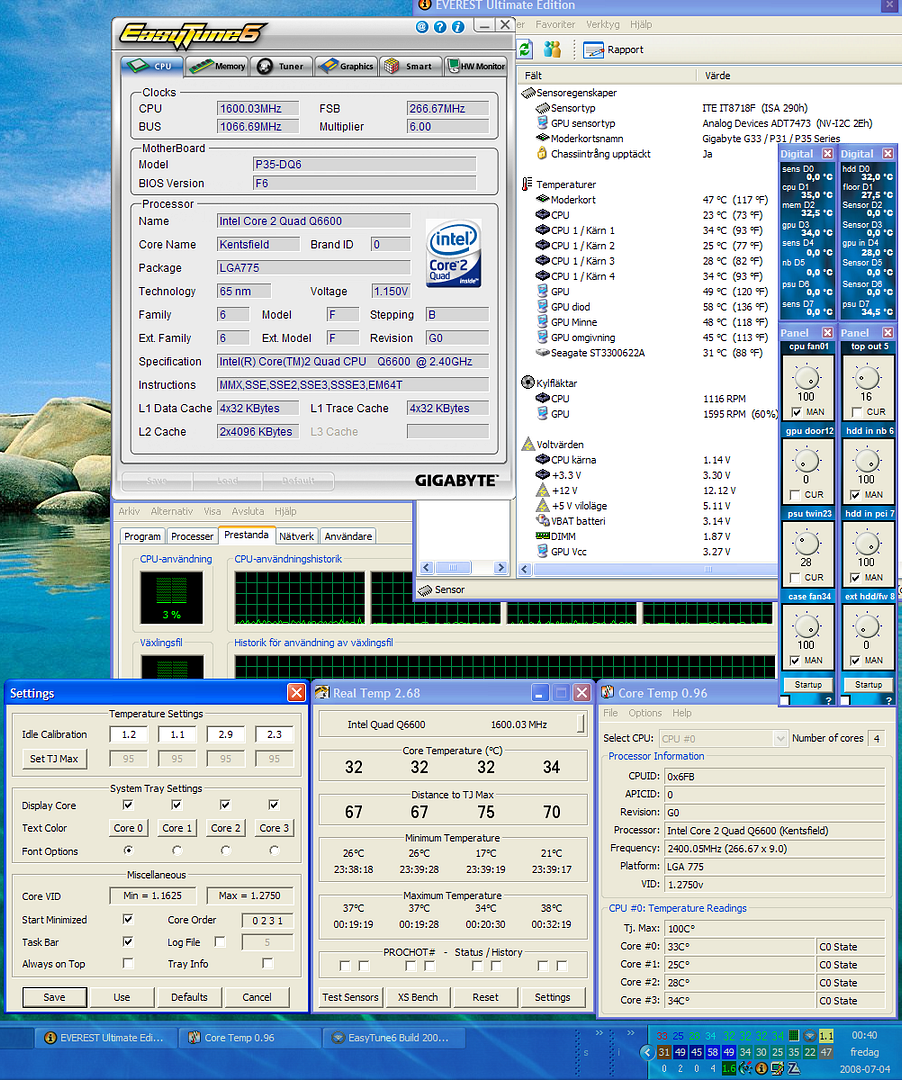Viewport: 902px width, 1080px height.
Task: Open the Hjälp menu in EVEREST
Action: click(x=640, y=24)
